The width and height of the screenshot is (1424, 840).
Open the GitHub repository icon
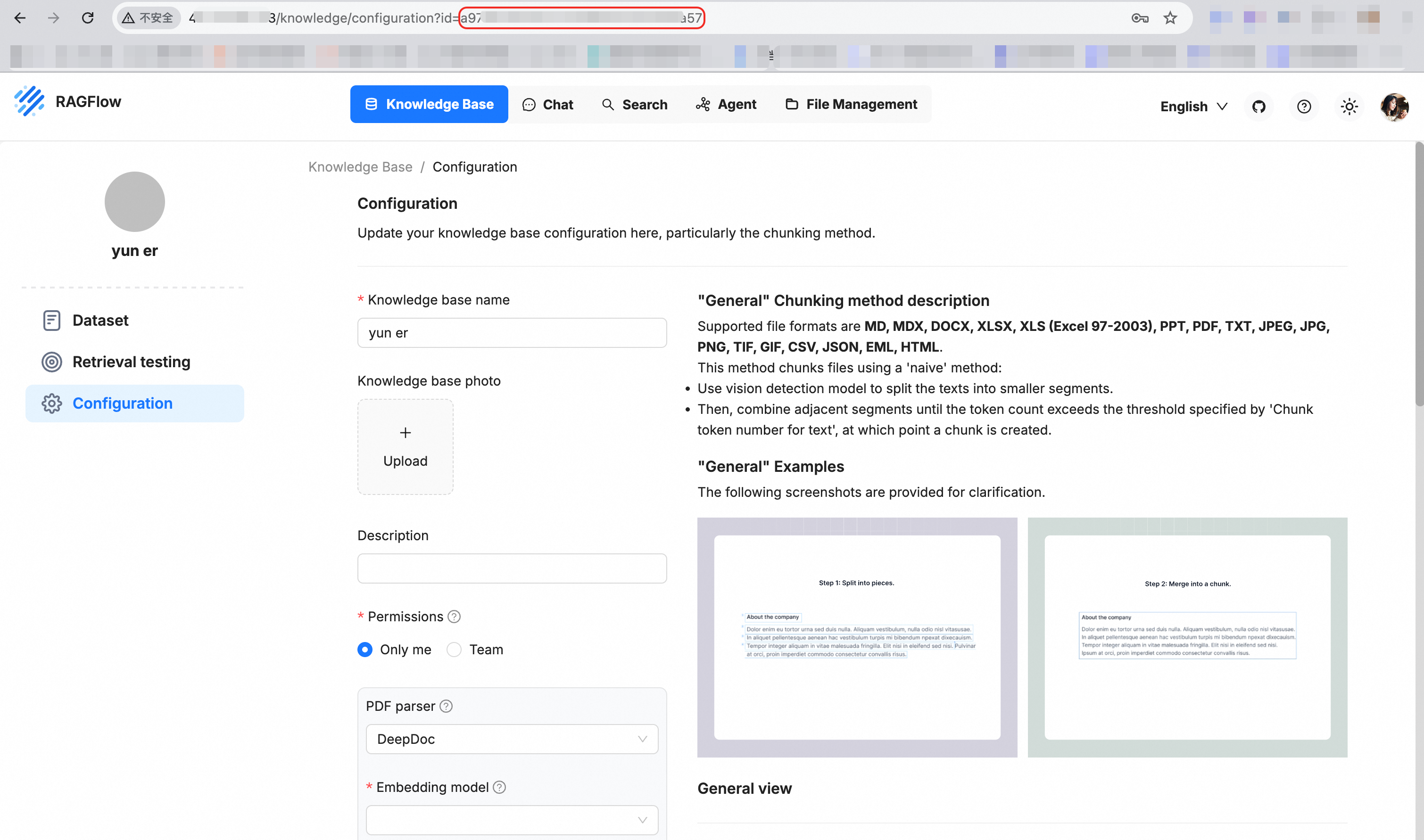click(x=1258, y=107)
